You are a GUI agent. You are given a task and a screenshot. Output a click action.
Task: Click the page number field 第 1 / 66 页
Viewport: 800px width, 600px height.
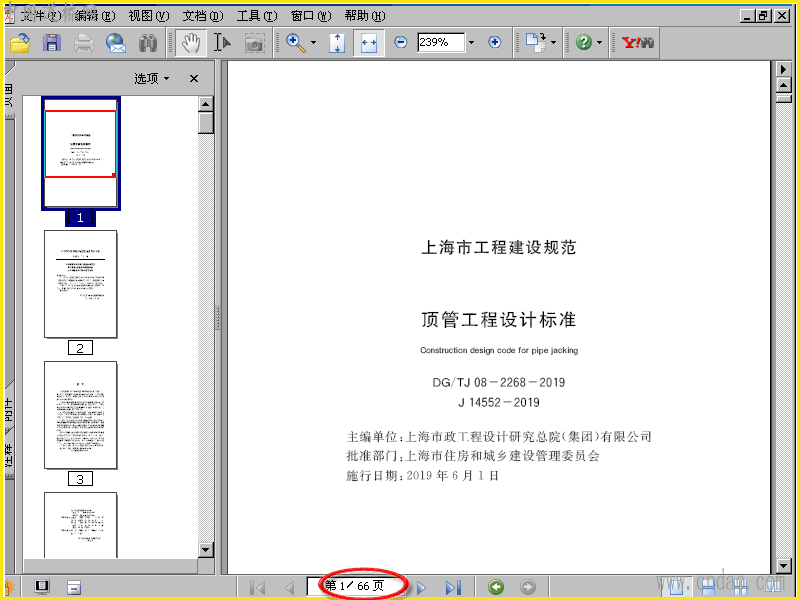pyautogui.click(x=356, y=586)
